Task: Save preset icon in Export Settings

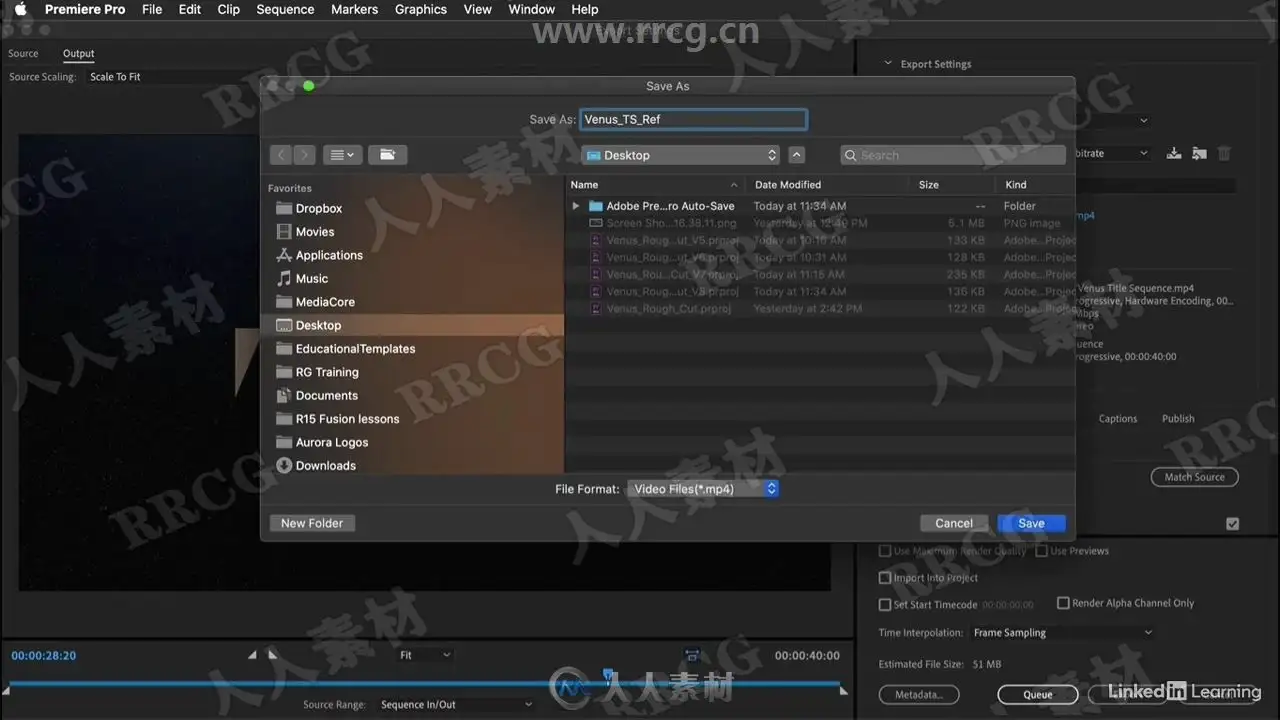Action: 1174,153
